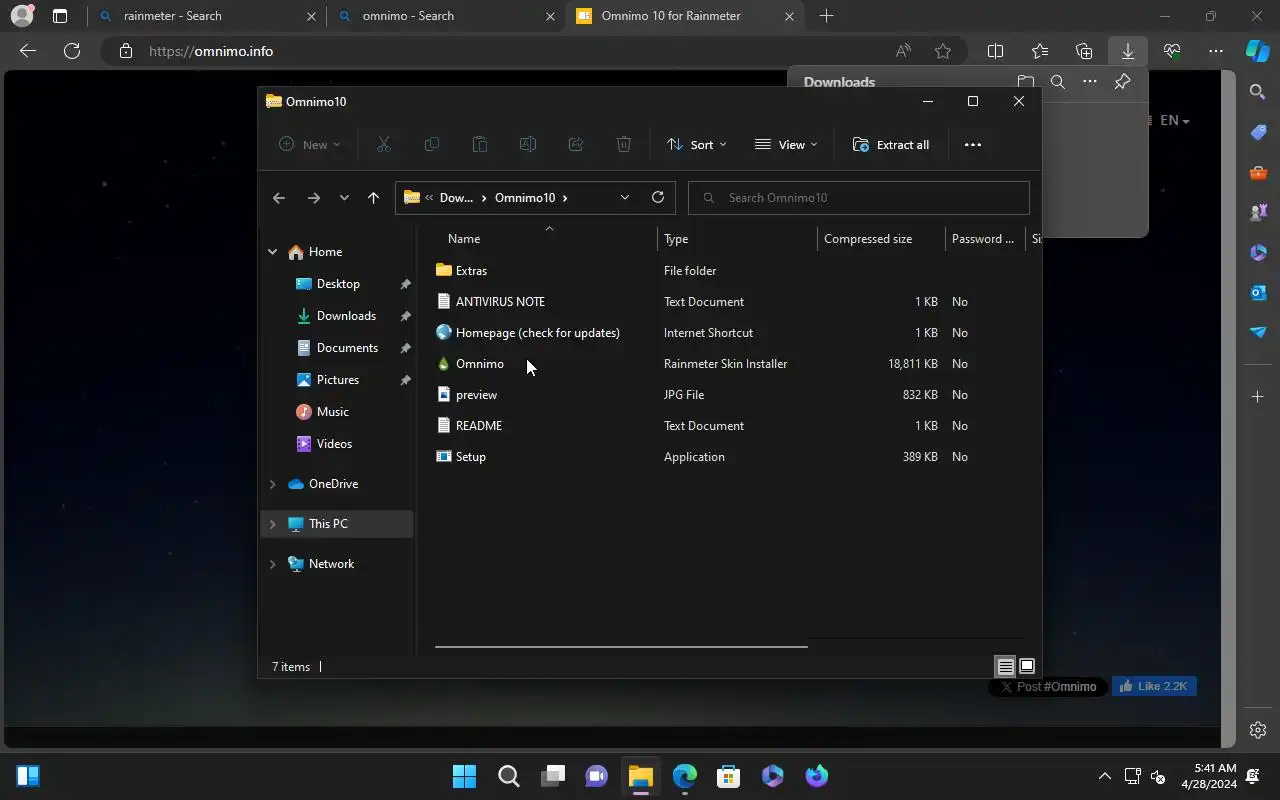
Task: Go back using Explorer's back arrow
Action: pyautogui.click(x=279, y=198)
